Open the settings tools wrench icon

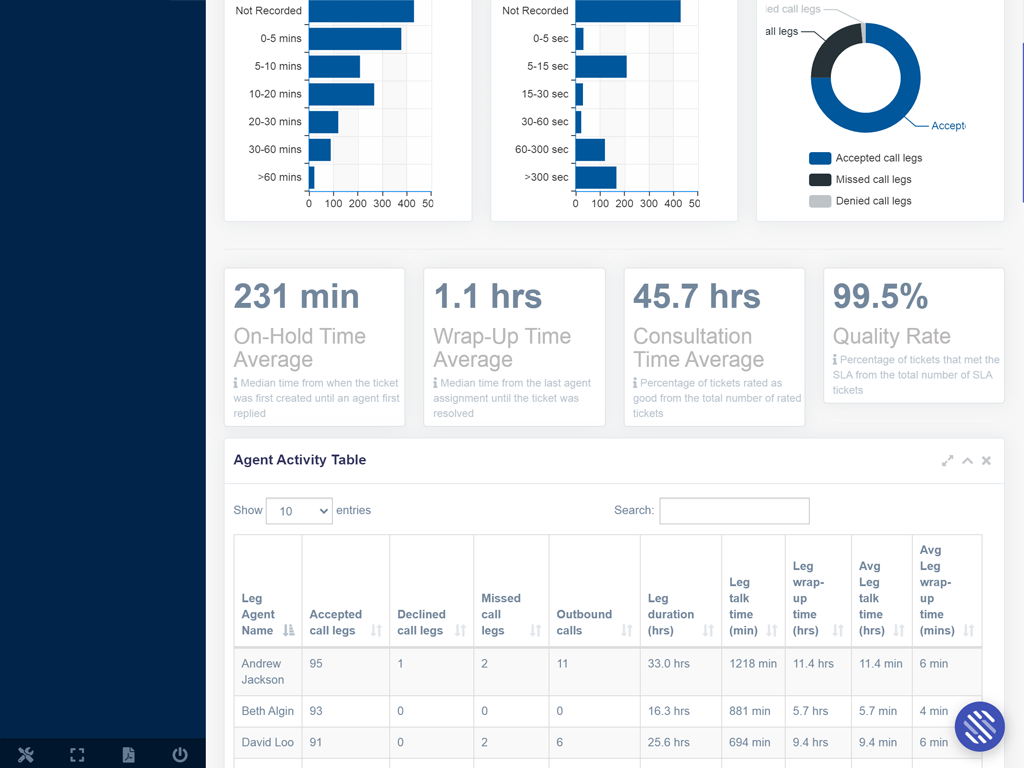point(26,755)
